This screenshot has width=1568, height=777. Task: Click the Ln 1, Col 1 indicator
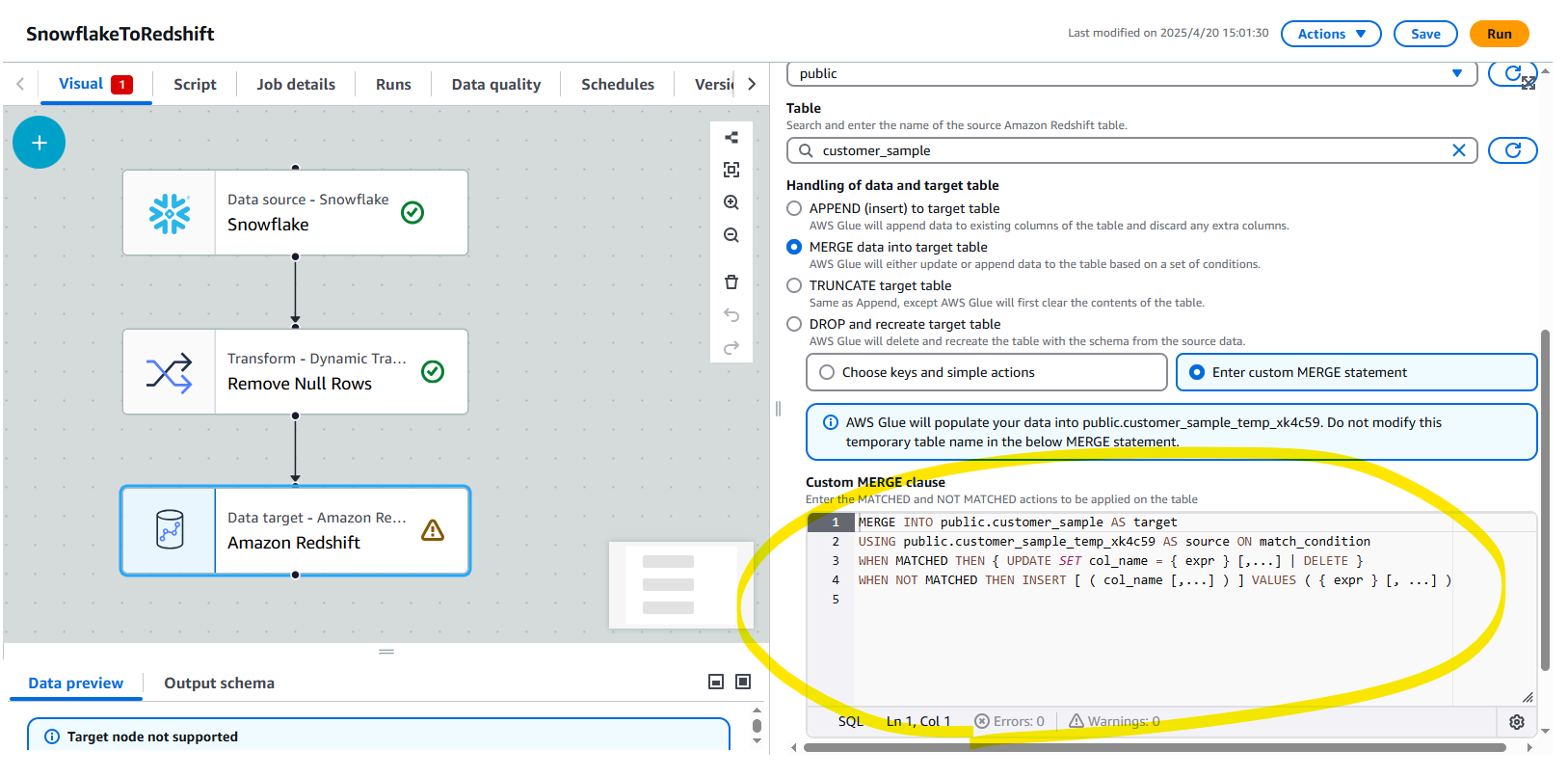coord(918,721)
